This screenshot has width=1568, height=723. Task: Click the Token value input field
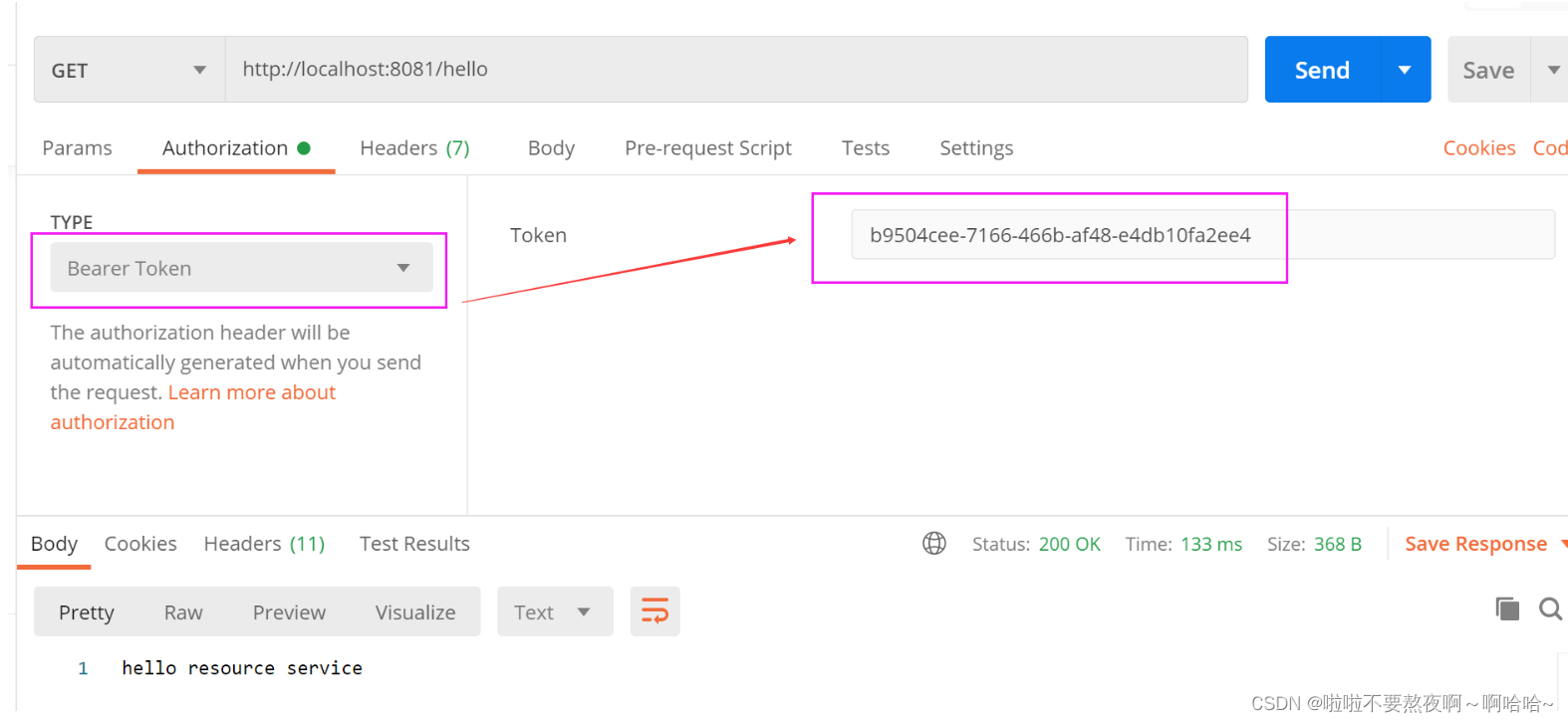[1202, 235]
